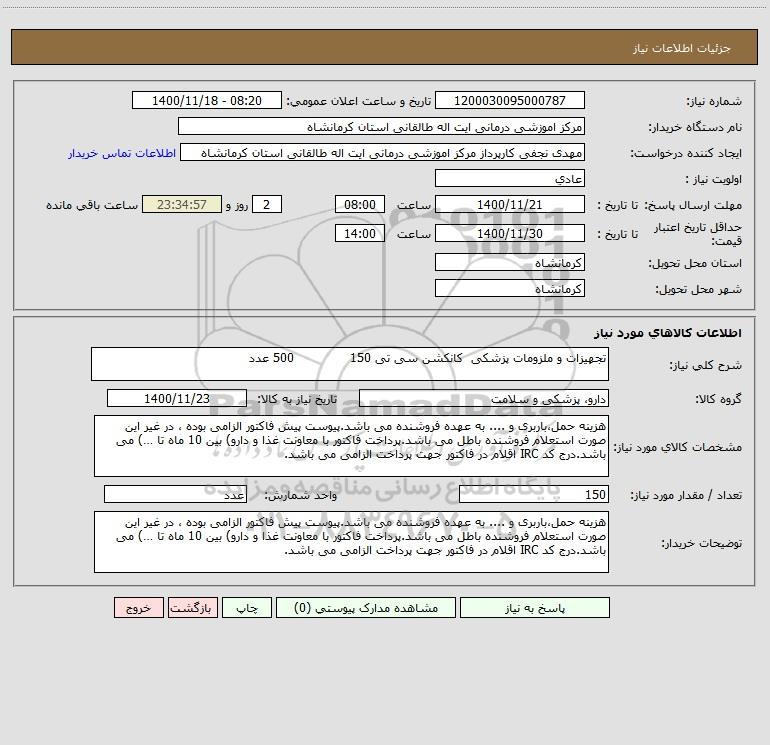Click the شهر محل تحویل field کرمانشاه
Image resolution: width=770 pixels, height=745 pixels.
click(510, 288)
